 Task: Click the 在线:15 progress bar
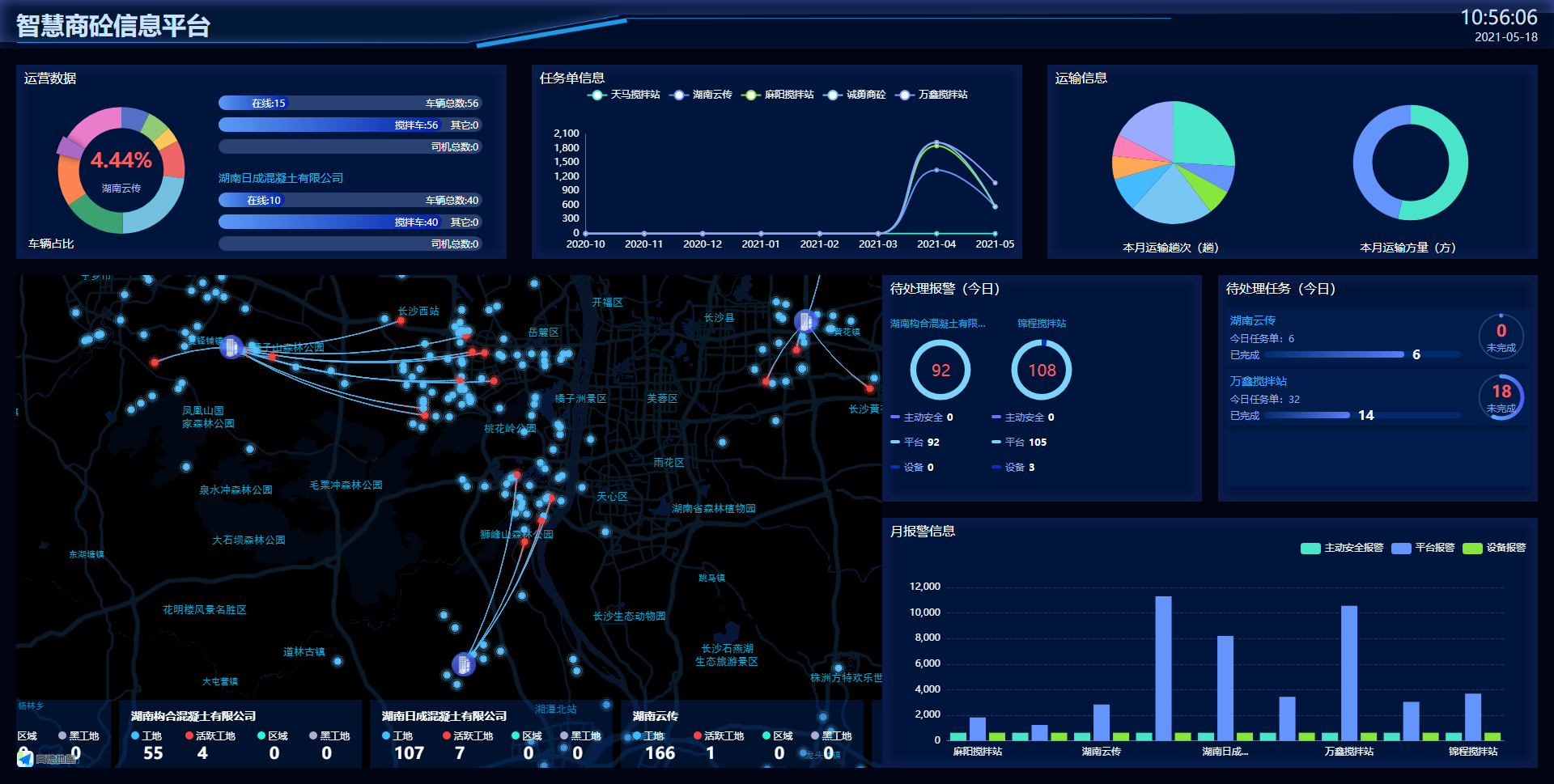click(x=268, y=103)
